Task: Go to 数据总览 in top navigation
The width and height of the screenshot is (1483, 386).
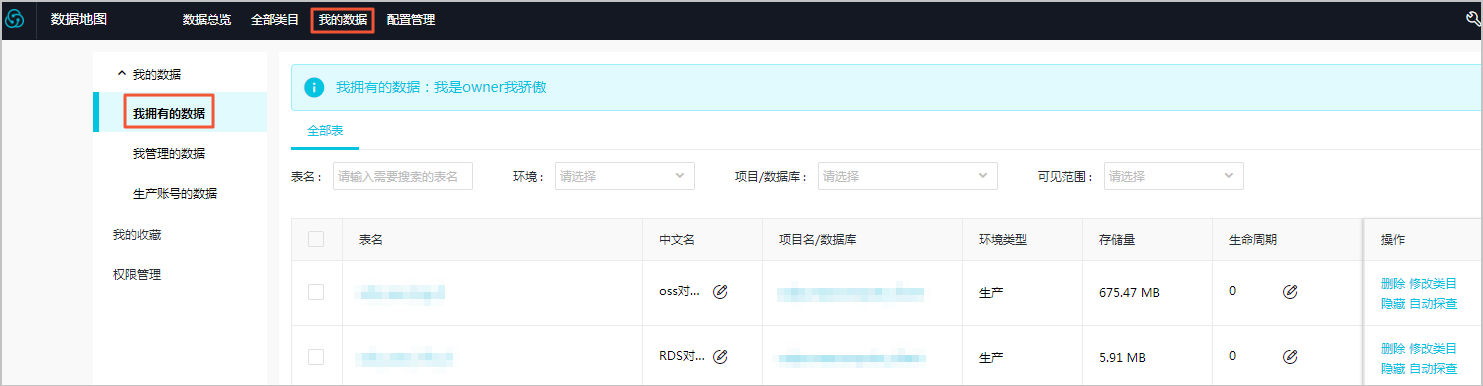Action: tap(207, 19)
